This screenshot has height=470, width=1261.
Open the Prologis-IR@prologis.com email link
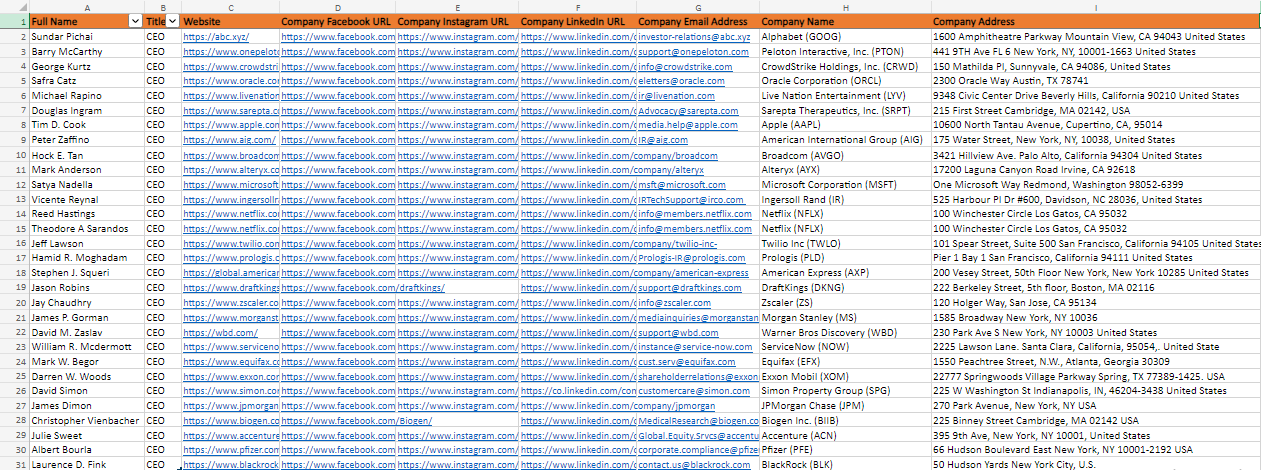691,258
